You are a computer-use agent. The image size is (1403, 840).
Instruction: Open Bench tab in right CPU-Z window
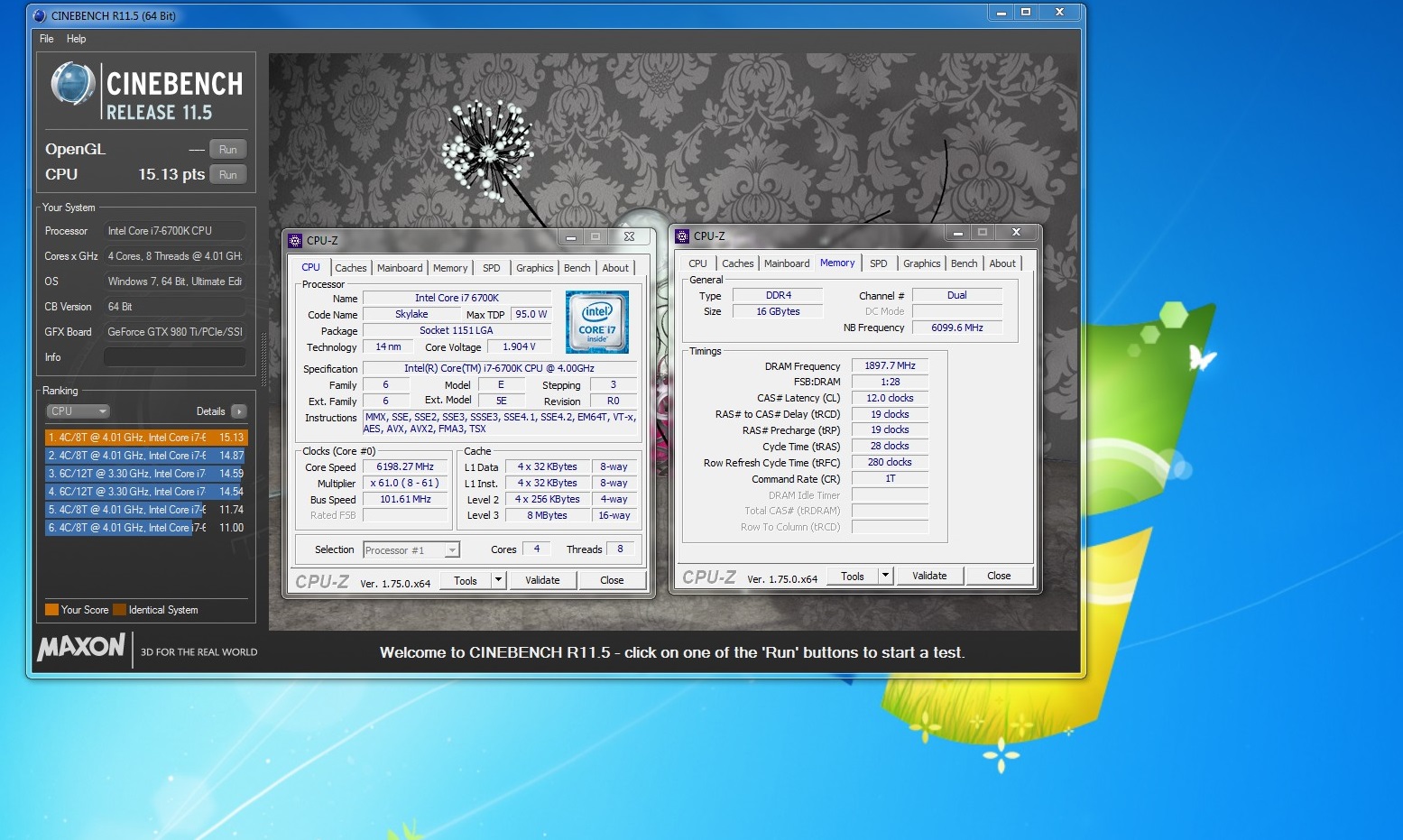[965, 263]
